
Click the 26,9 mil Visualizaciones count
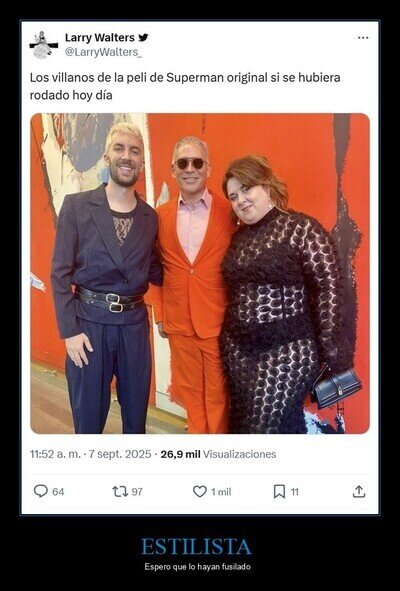[x=218, y=454]
